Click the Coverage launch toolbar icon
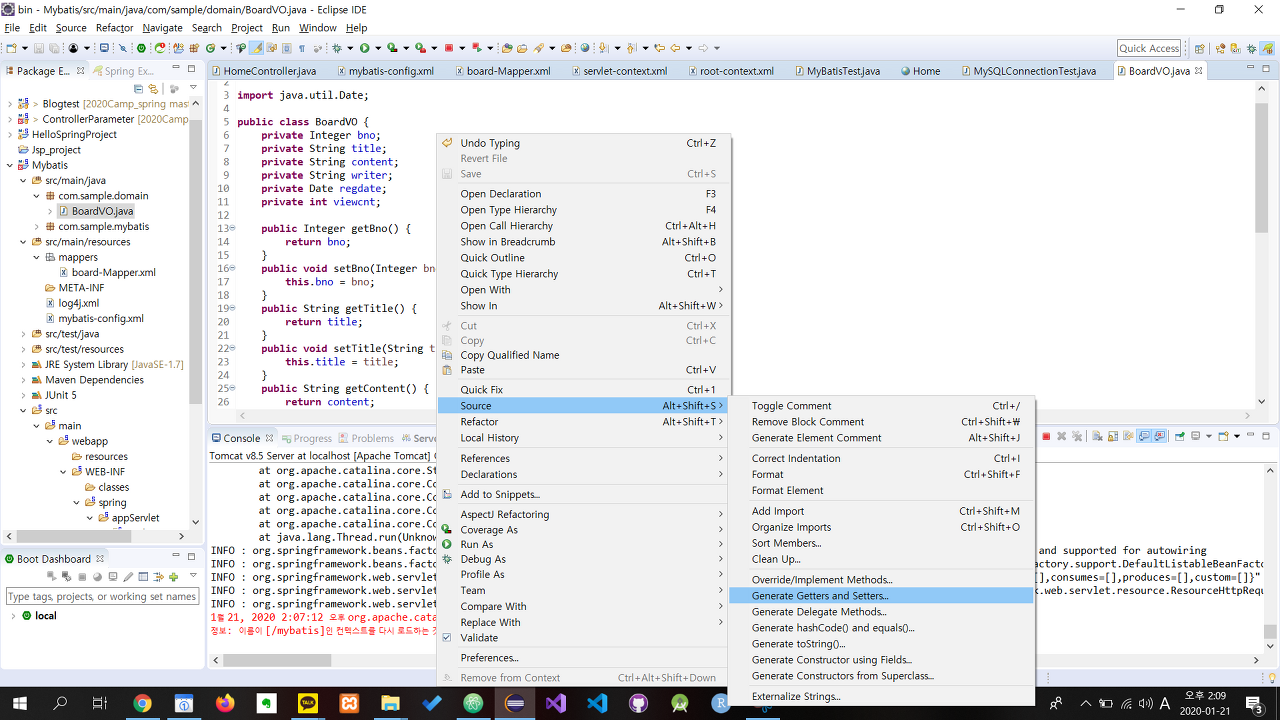This screenshot has height=720, width=1280. (x=392, y=48)
